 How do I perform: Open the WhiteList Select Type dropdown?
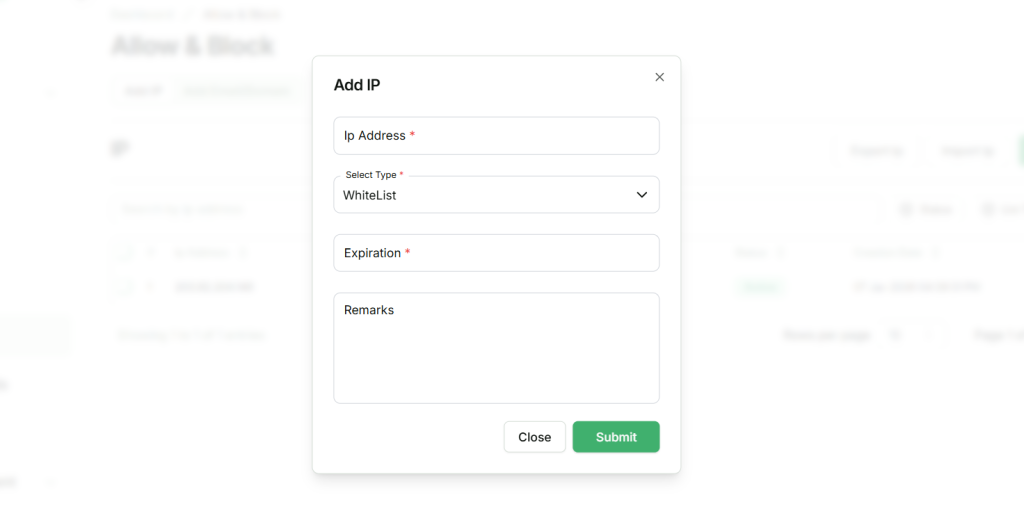point(496,195)
